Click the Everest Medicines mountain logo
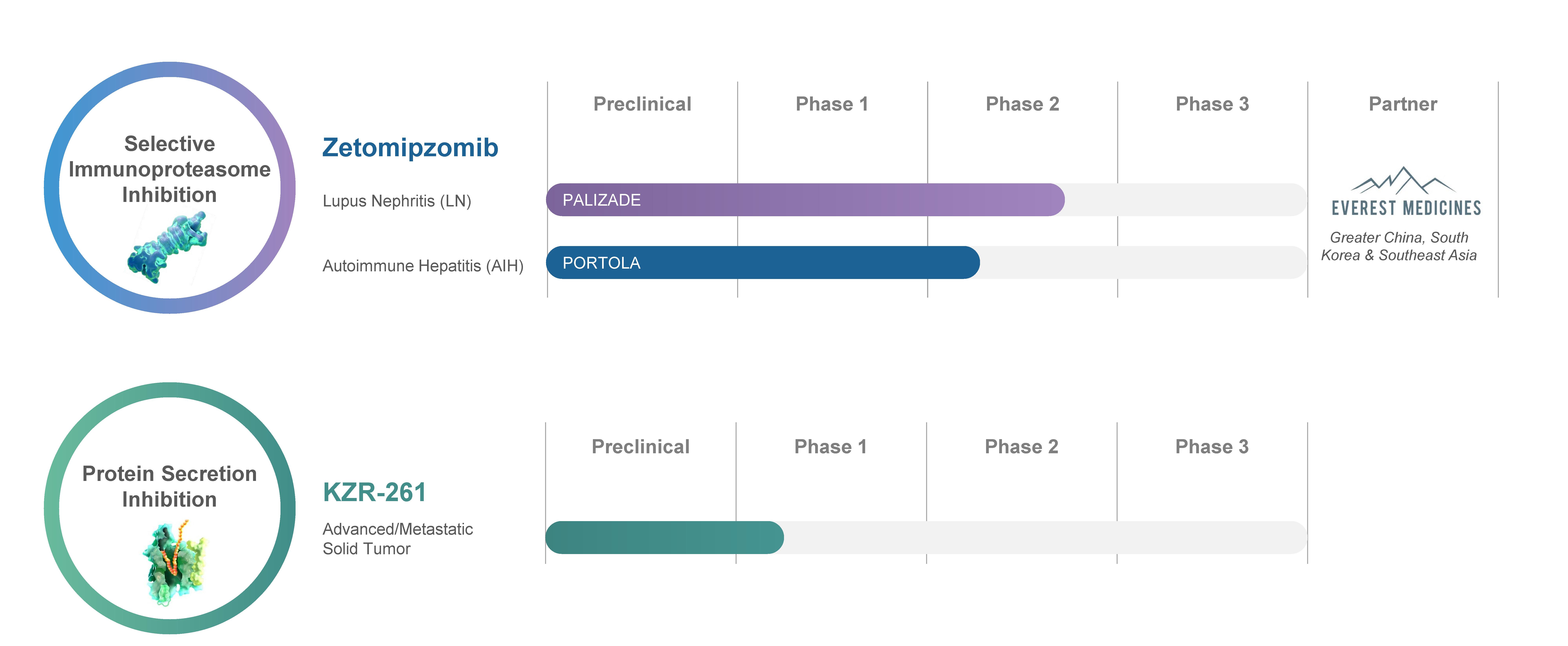 pyautogui.click(x=1403, y=180)
